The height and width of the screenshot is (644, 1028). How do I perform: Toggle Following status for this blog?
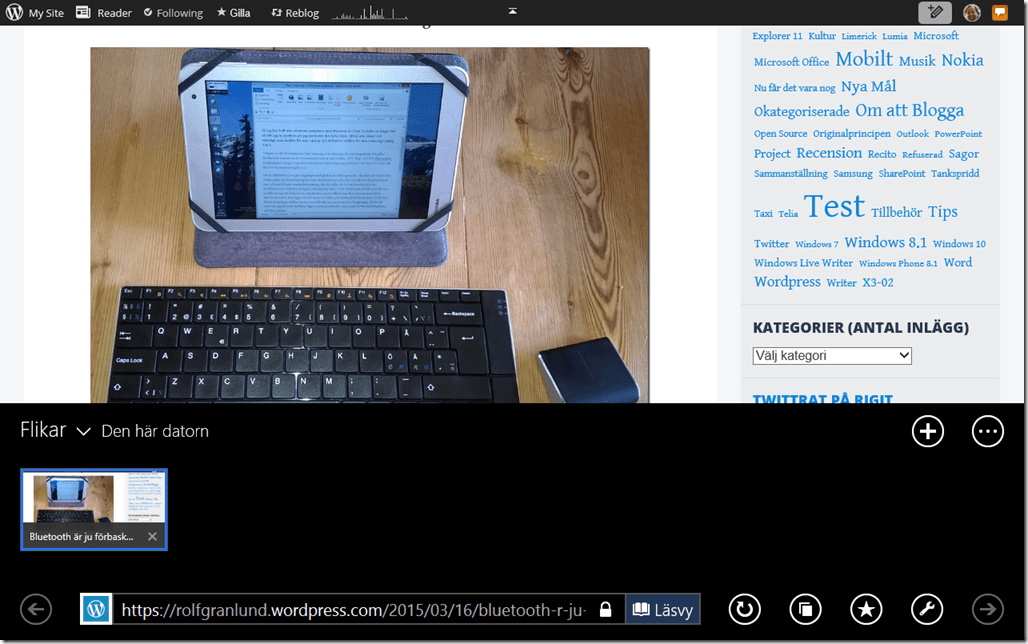tap(173, 13)
